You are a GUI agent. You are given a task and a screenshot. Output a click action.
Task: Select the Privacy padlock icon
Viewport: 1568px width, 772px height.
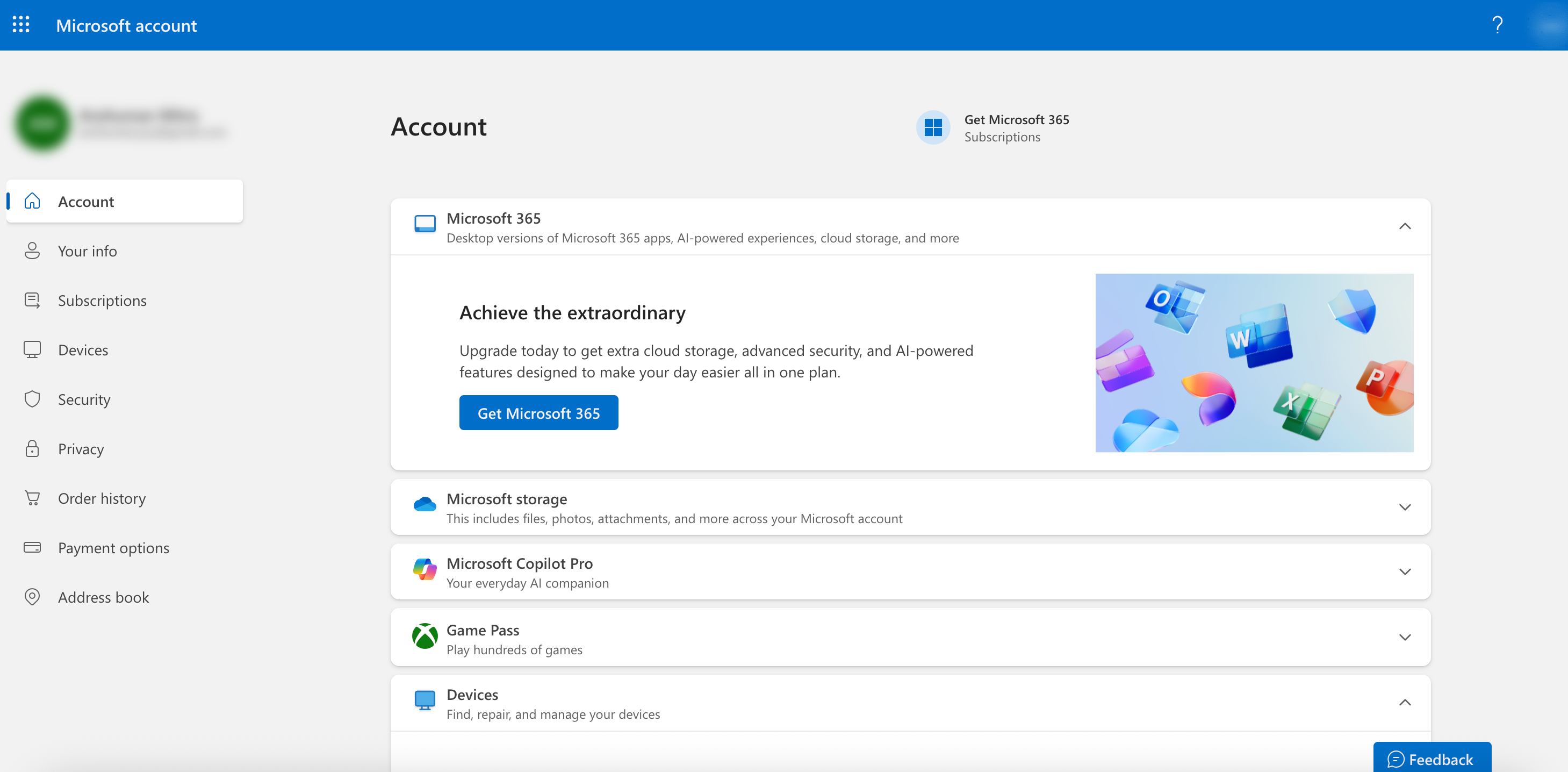click(x=32, y=449)
